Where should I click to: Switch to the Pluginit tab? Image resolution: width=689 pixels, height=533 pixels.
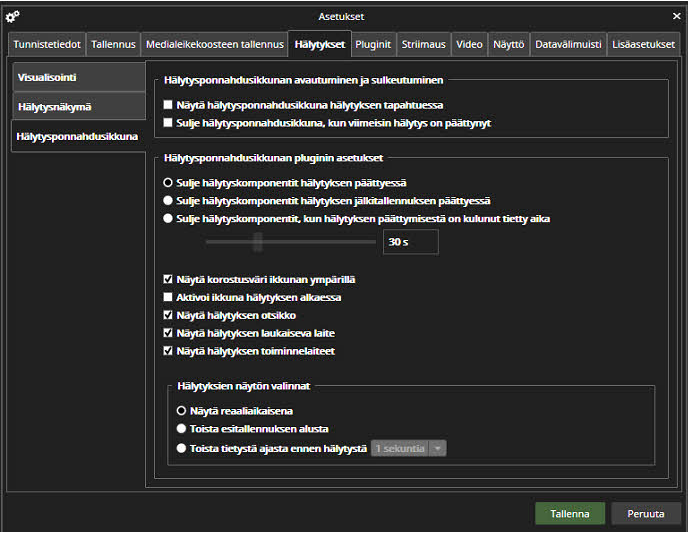[x=373, y=44]
